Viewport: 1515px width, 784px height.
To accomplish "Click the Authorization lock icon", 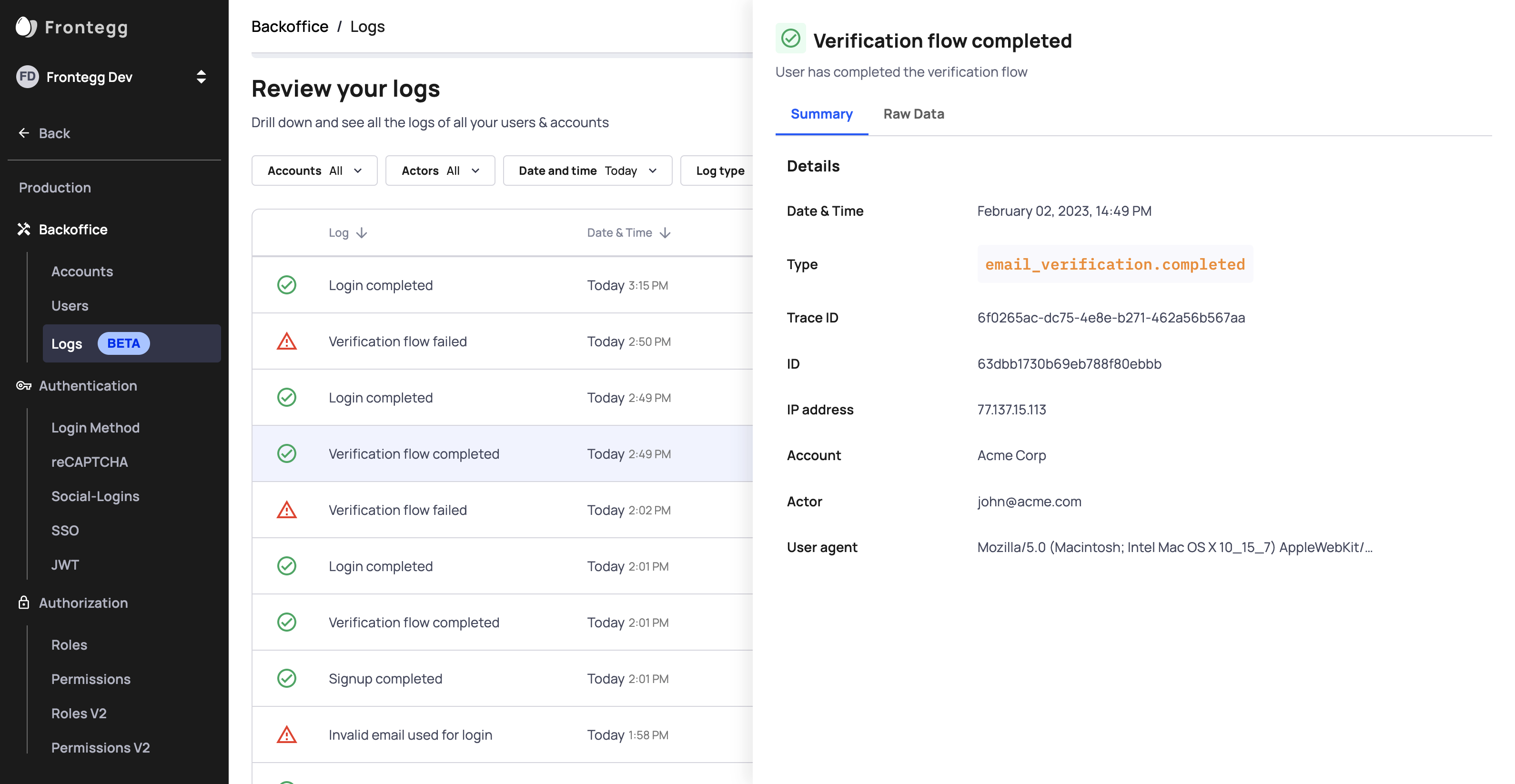I will [23, 603].
